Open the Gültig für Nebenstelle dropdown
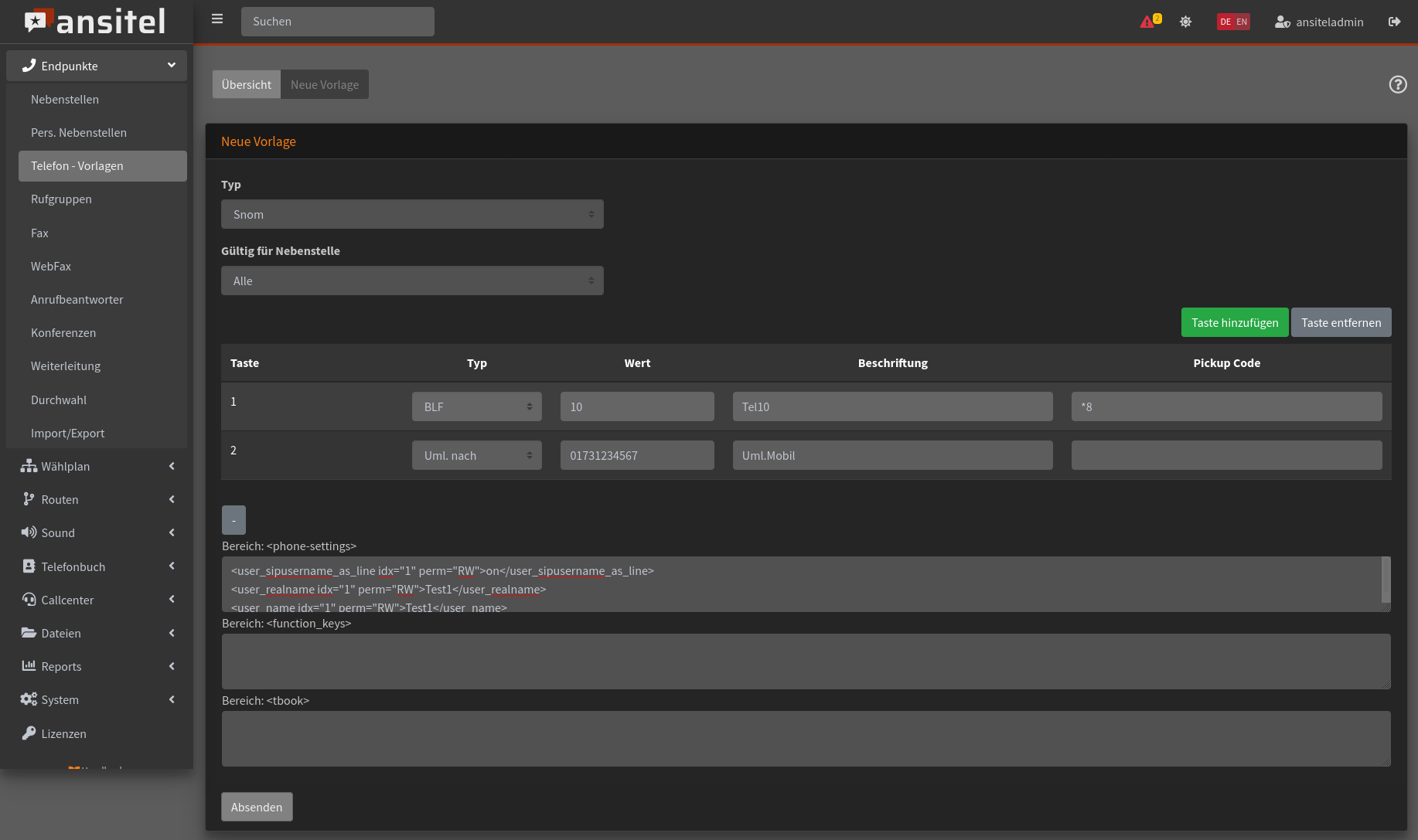Viewport: 1418px width, 840px height. pos(412,281)
